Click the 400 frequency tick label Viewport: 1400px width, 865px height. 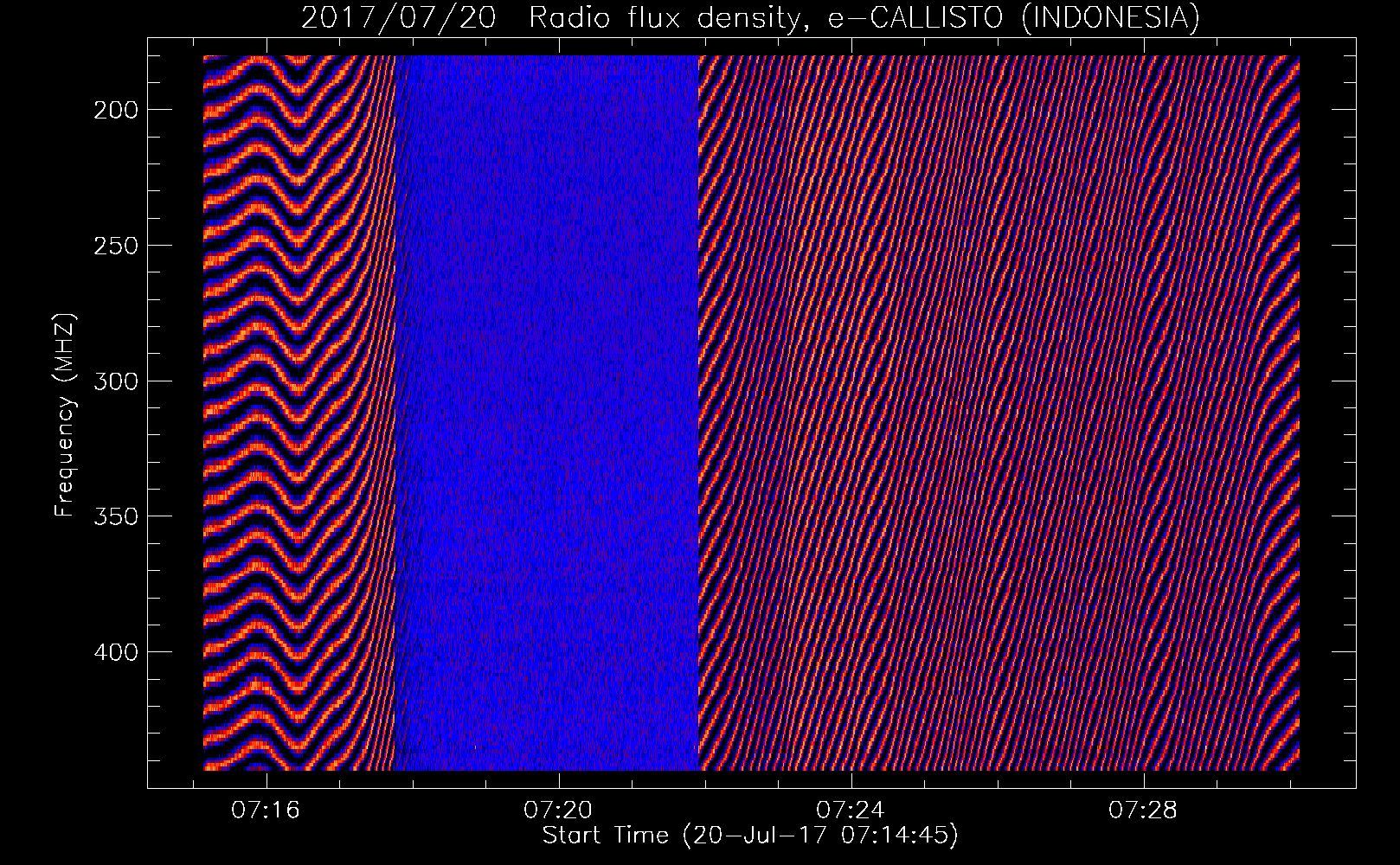click(114, 651)
